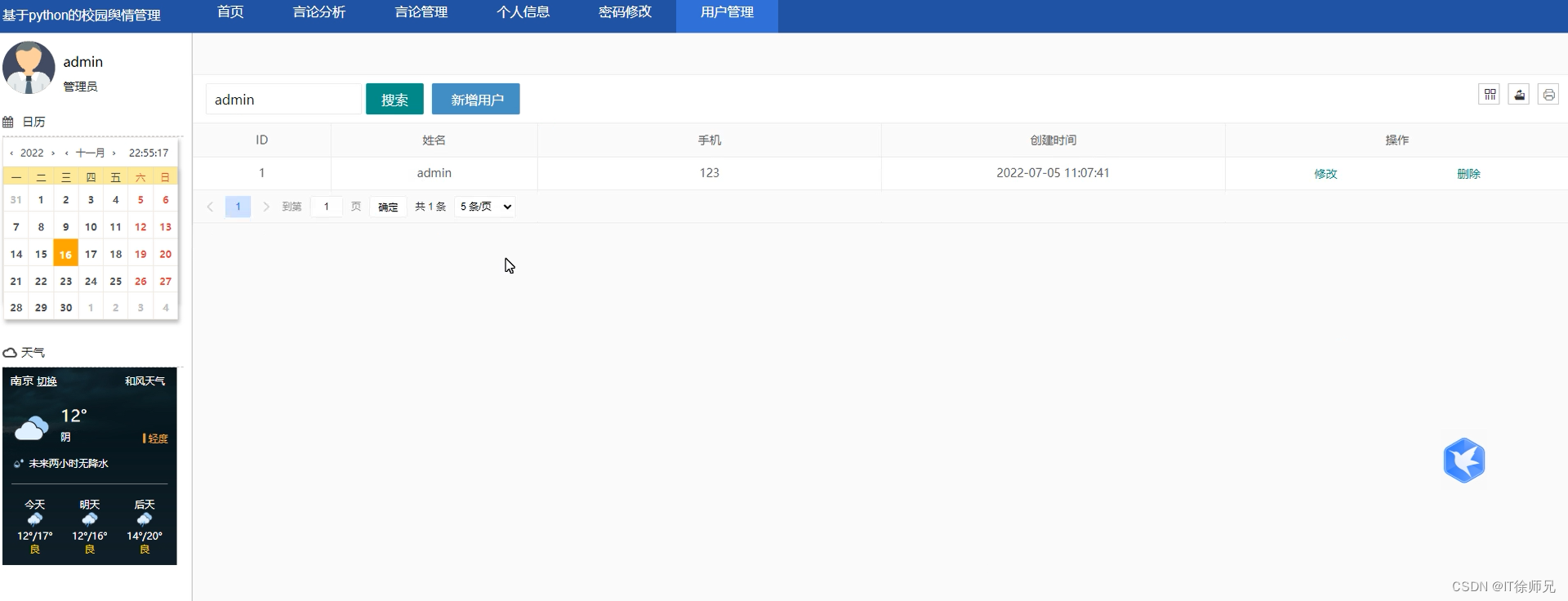Click the 切换 city switch link
Image resolution: width=1568 pixels, height=601 pixels.
pos(47,381)
